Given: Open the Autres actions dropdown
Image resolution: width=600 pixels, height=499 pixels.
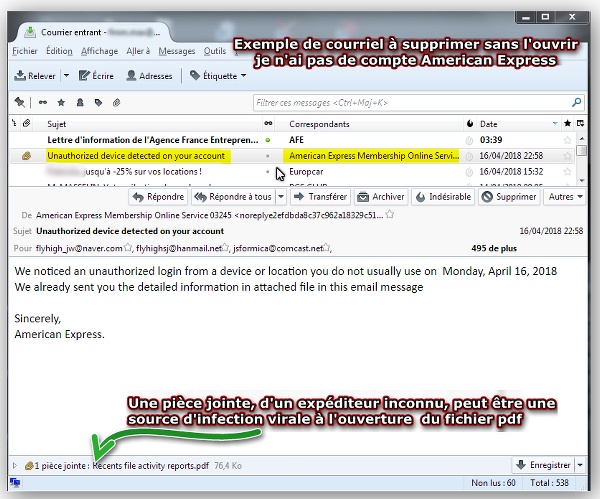Looking at the screenshot, I should 565,197.
